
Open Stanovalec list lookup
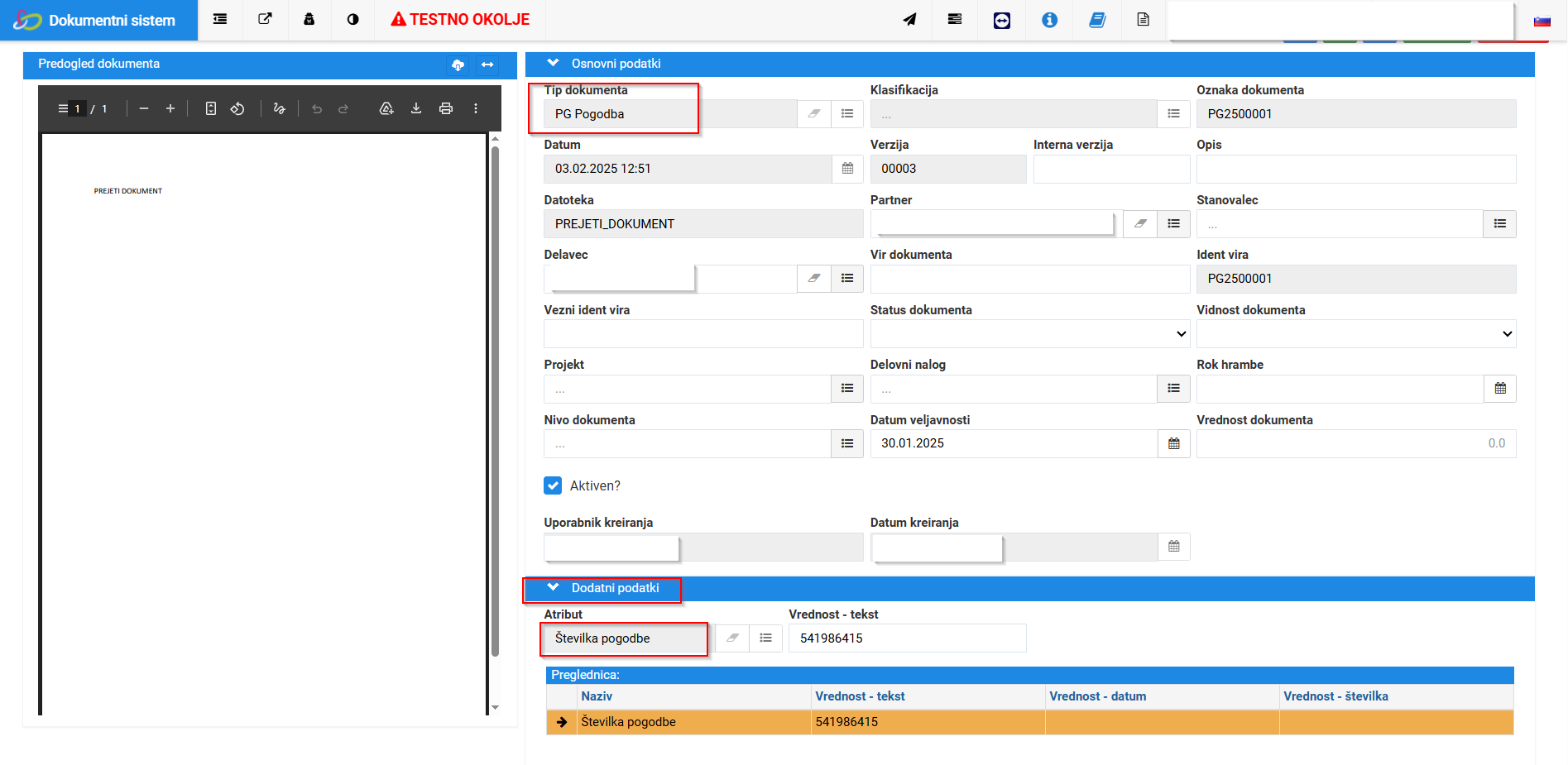click(x=1500, y=224)
